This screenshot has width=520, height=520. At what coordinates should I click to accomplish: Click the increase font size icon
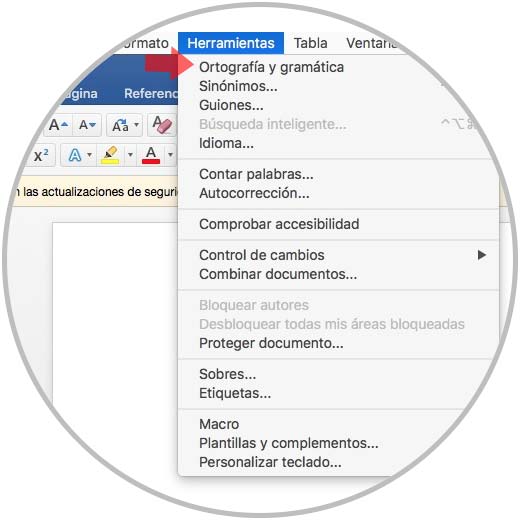[x=58, y=125]
